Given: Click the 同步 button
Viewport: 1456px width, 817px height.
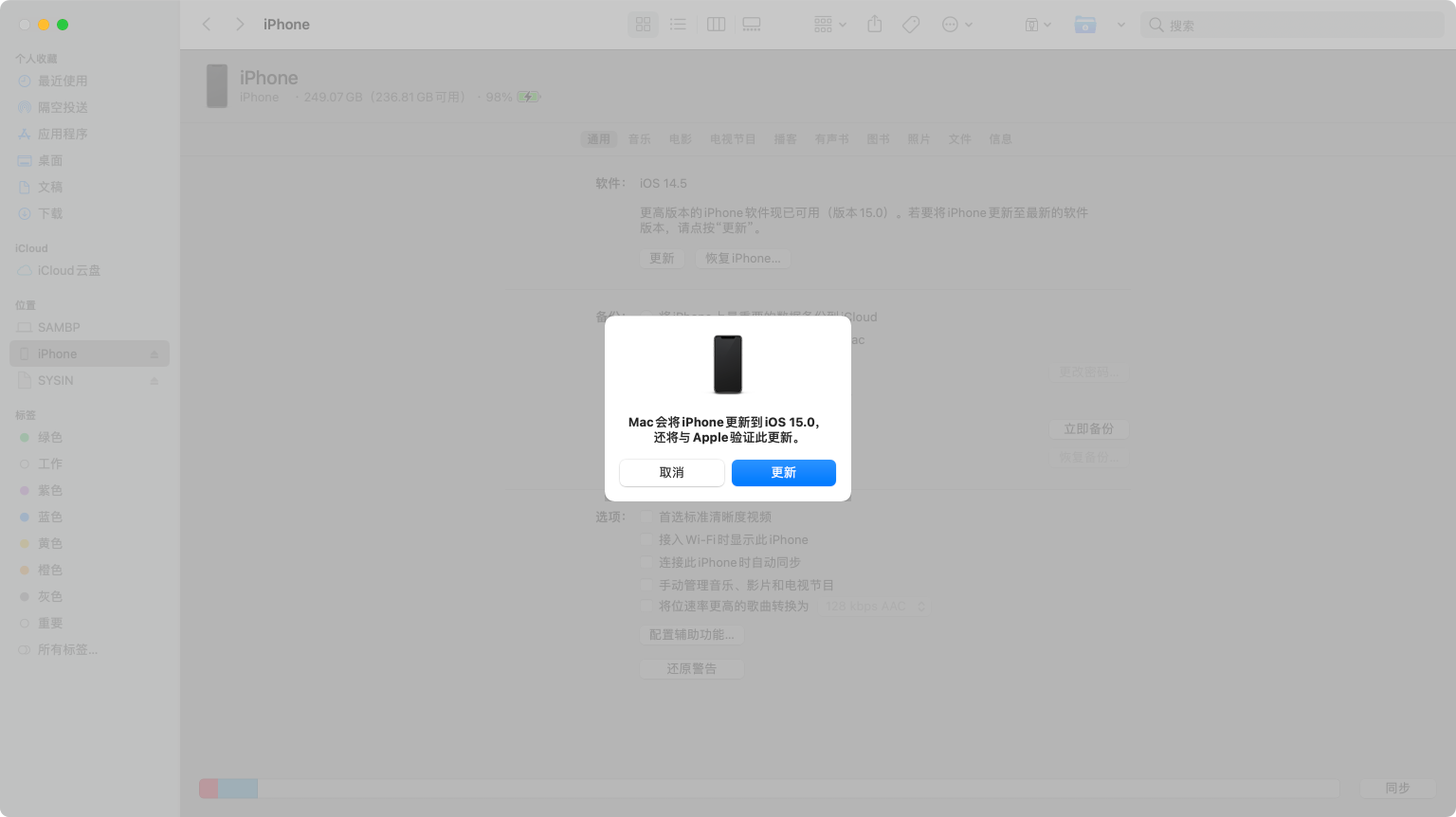Looking at the screenshot, I should tap(1397, 789).
